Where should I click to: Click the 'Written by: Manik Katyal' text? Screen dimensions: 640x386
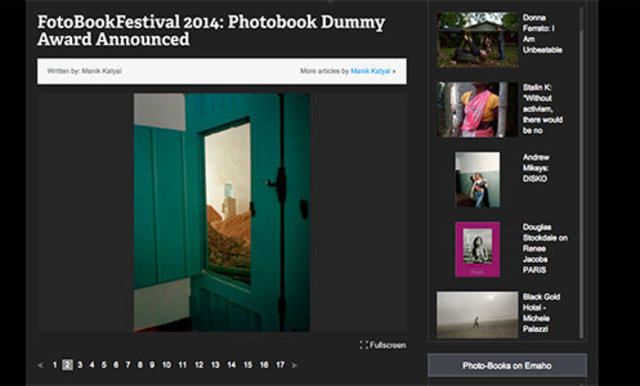click(x=84, y=71)
